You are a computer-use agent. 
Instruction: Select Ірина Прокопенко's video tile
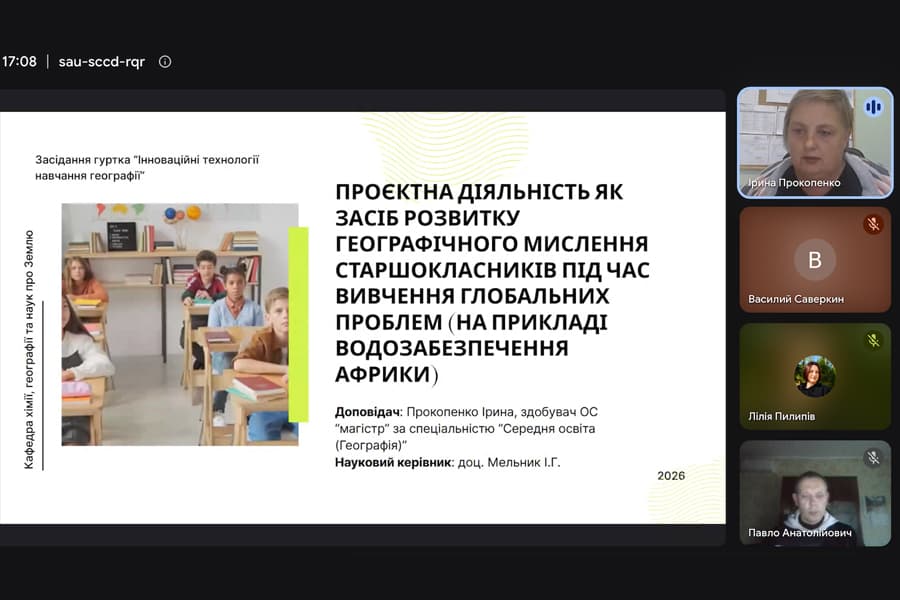pyautogui.click(x=815, y=143)
